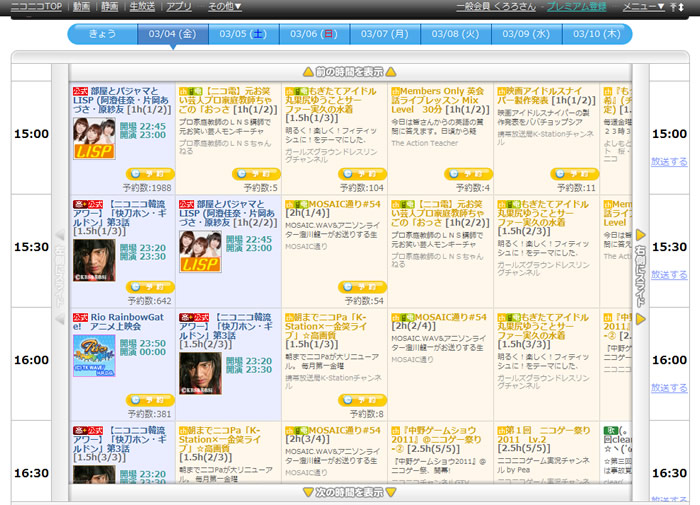
Task: Click The Action Teacher channel name
Action: pyautogui.click(x=425, y=143)
